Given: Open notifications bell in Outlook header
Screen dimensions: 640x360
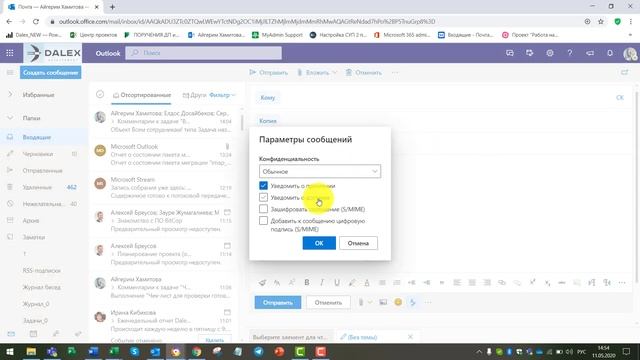Looking at the screenshot, I should [x=610, y=53].
